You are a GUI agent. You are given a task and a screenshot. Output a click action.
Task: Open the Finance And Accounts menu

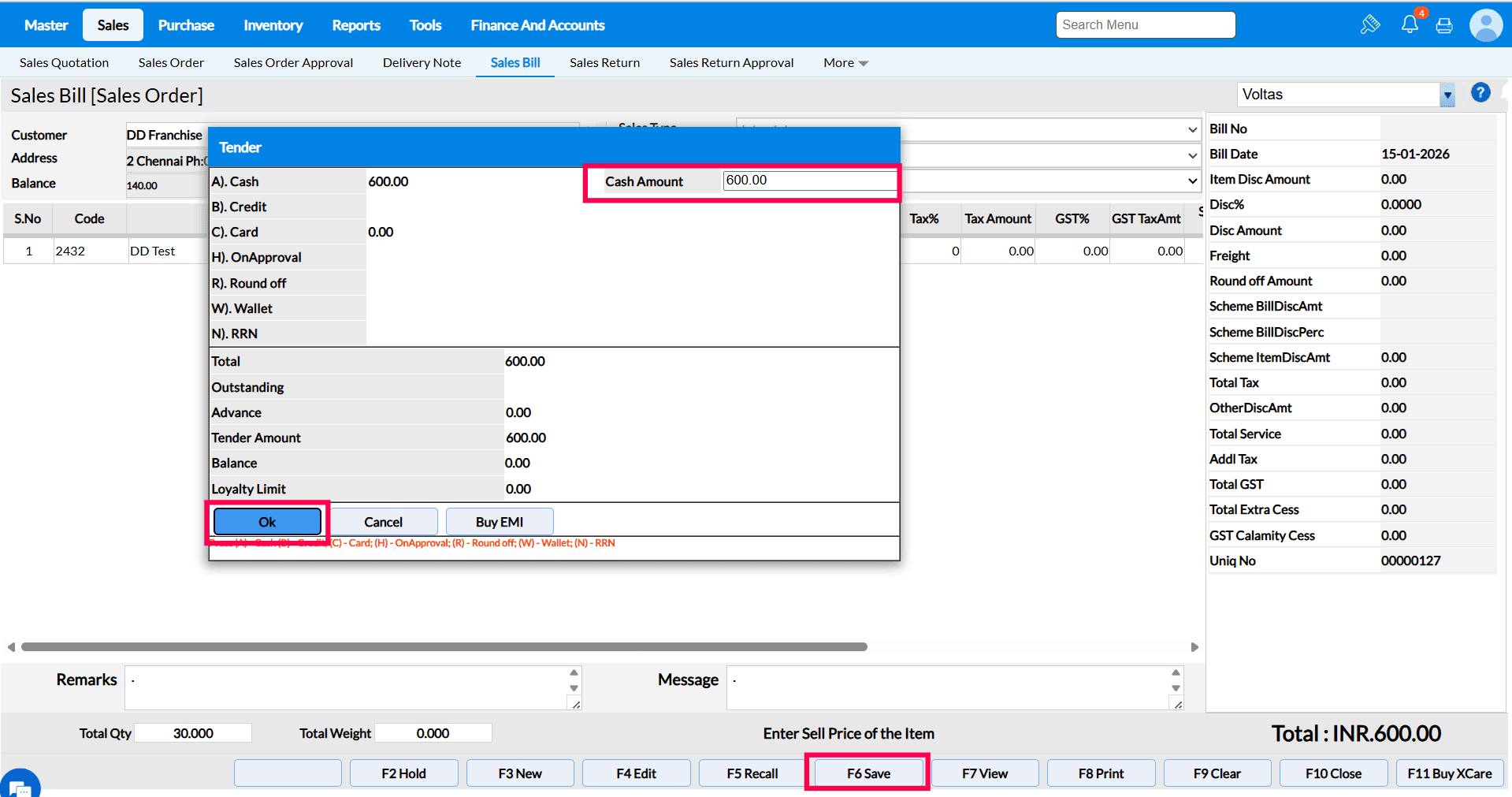click(537, 25)
